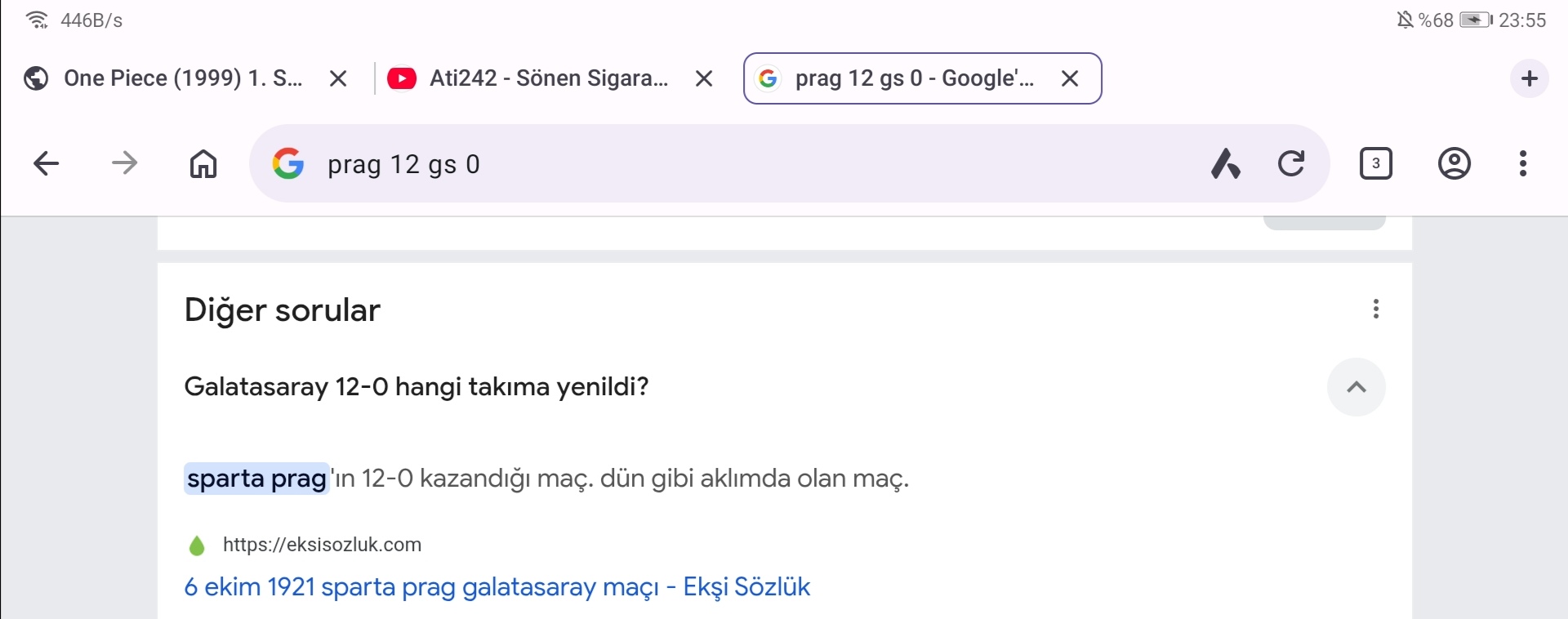Open the tab switcher showing 3 tabs
Screen dimensions: 1568x619
1376,163
